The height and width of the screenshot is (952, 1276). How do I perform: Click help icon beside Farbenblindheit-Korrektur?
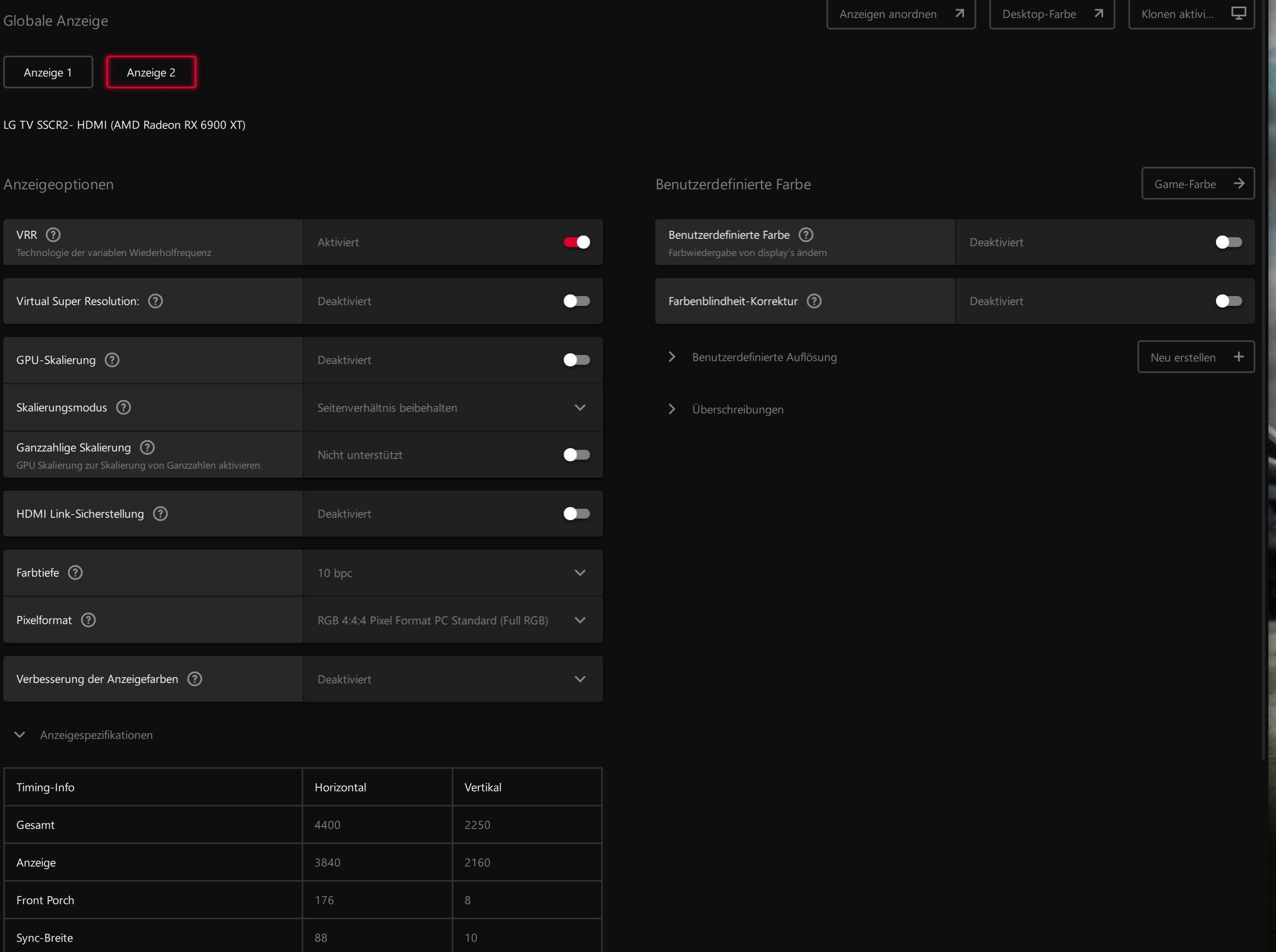pos(813,301)
